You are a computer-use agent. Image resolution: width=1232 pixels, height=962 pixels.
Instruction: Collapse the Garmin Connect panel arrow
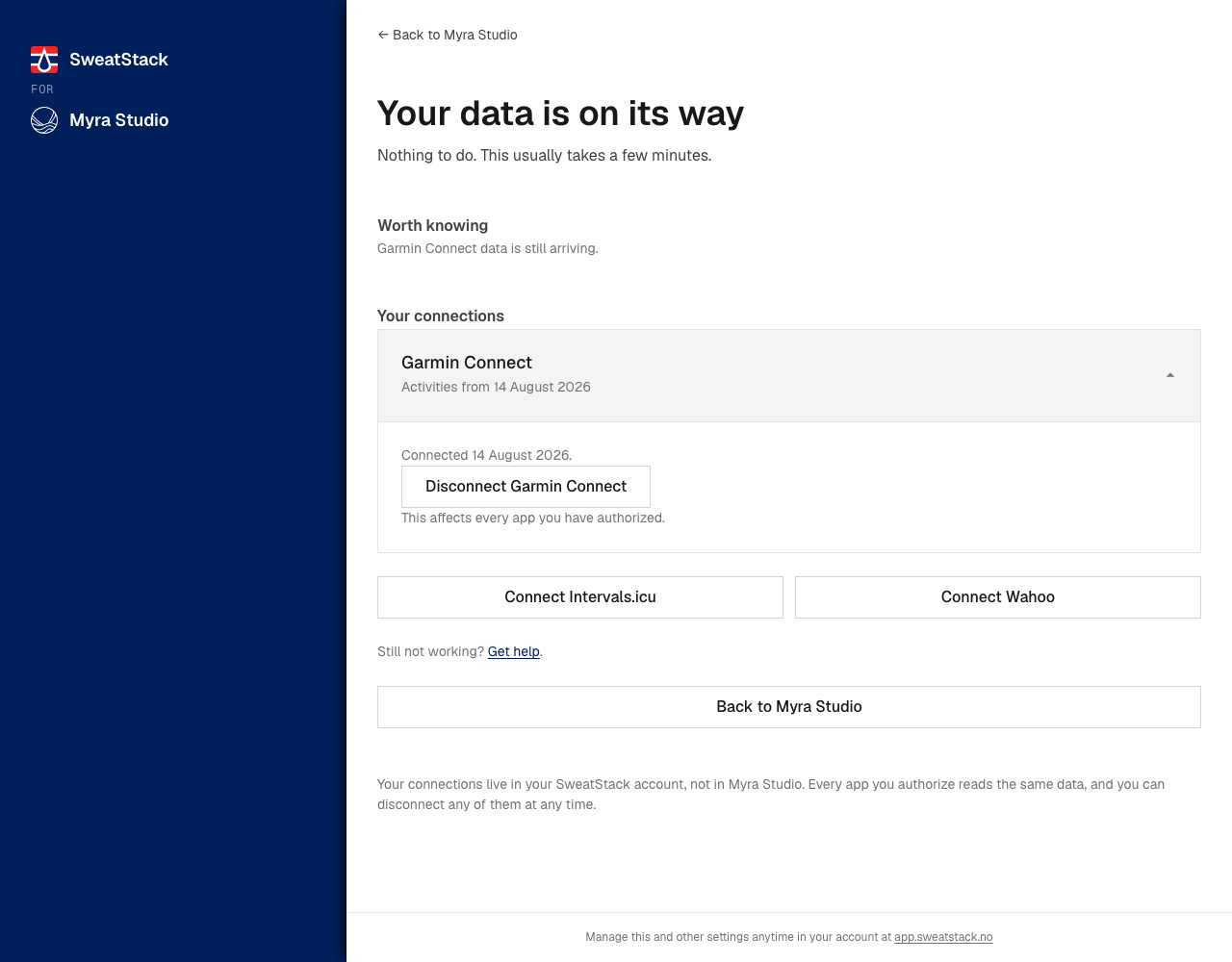1170,375
